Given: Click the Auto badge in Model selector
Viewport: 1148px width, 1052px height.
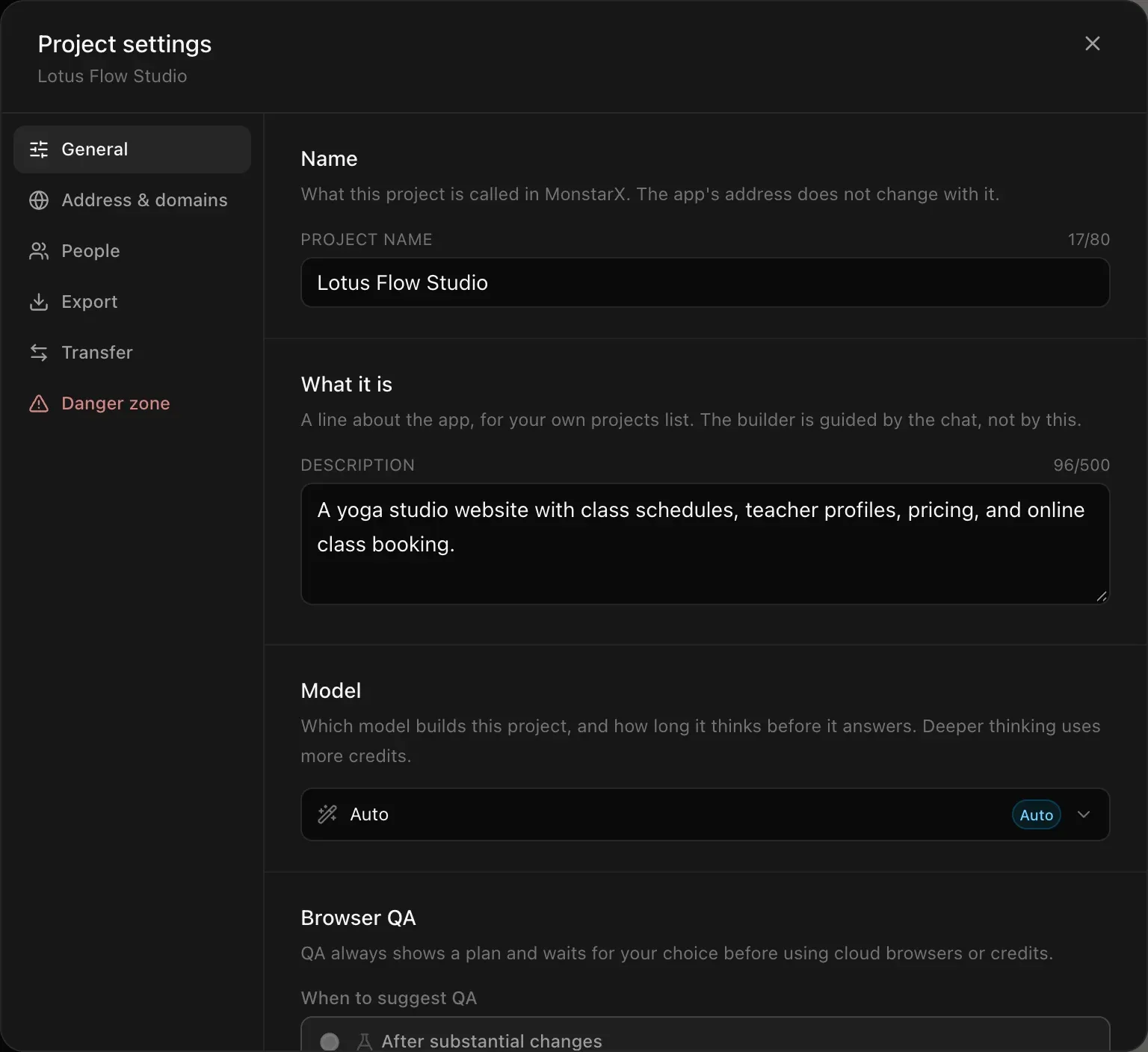Looking at the screenshot, I should click(1036, 814).
